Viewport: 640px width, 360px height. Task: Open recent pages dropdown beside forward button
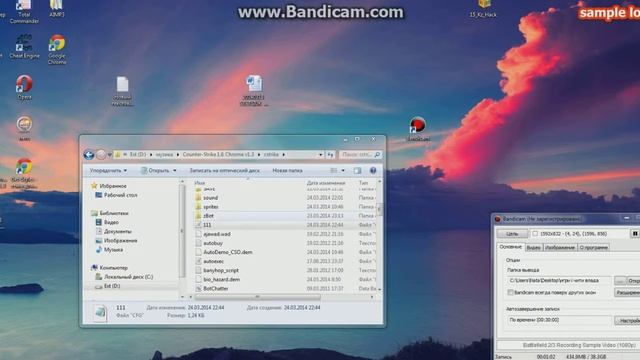(x=109, y=155)
